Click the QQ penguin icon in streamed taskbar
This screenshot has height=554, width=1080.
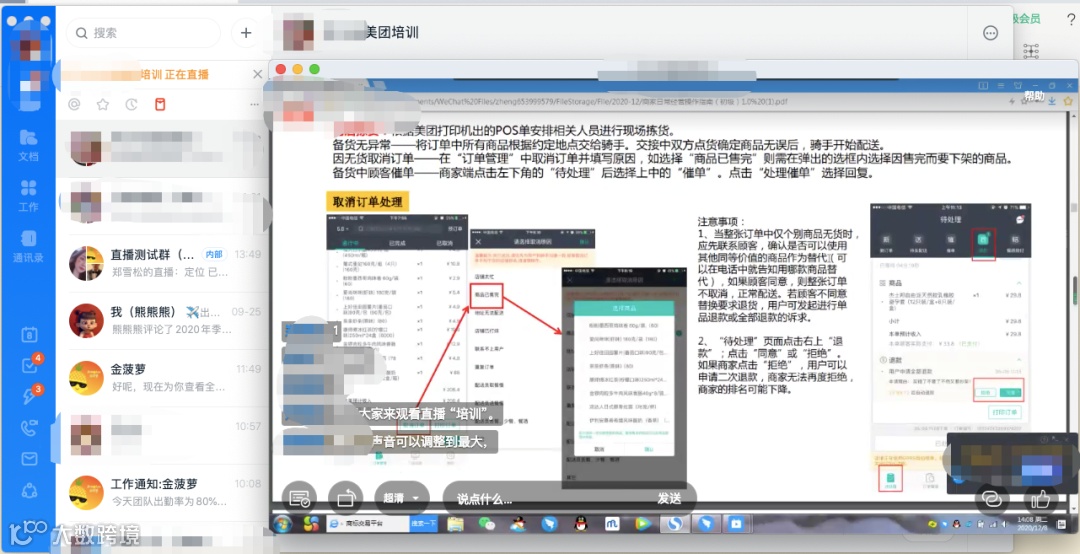coord(581,524)
